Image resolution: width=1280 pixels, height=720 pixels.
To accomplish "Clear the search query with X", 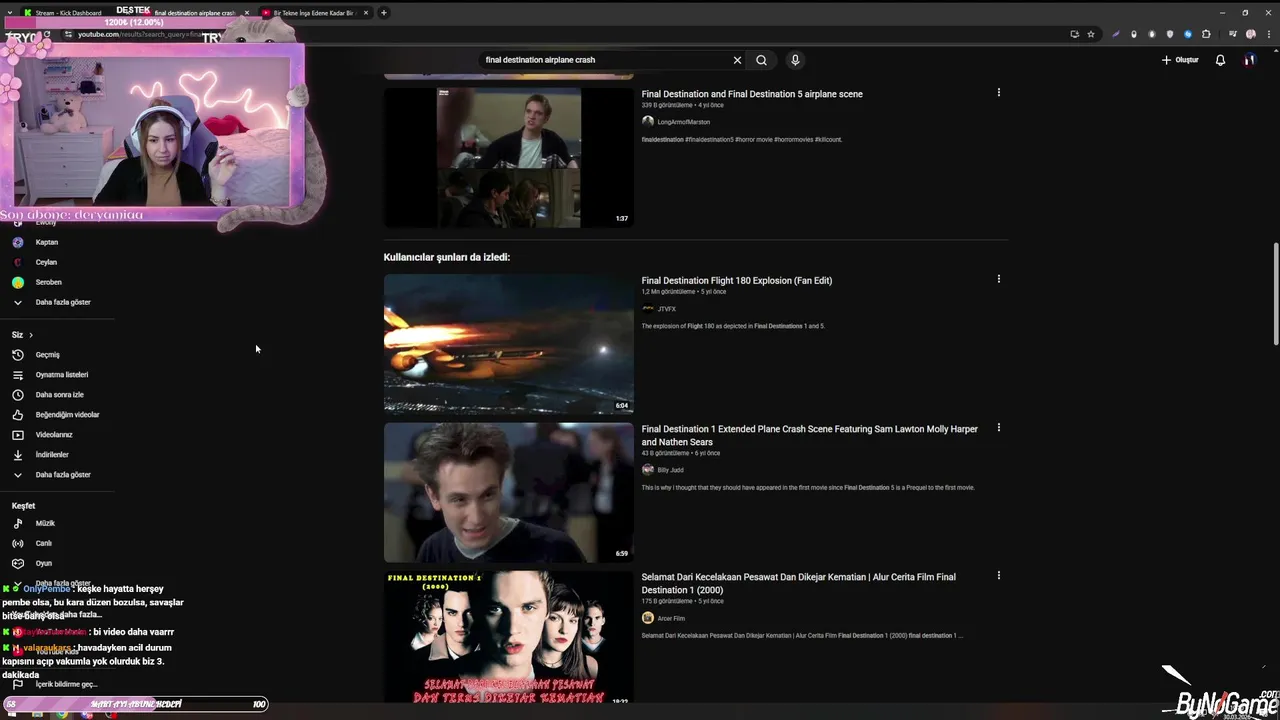I will (x=737, y=60).
